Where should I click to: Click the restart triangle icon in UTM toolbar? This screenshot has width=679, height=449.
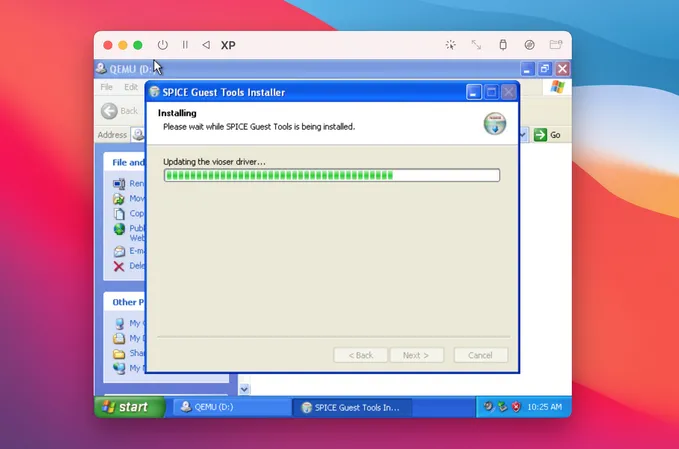(206, 45)
